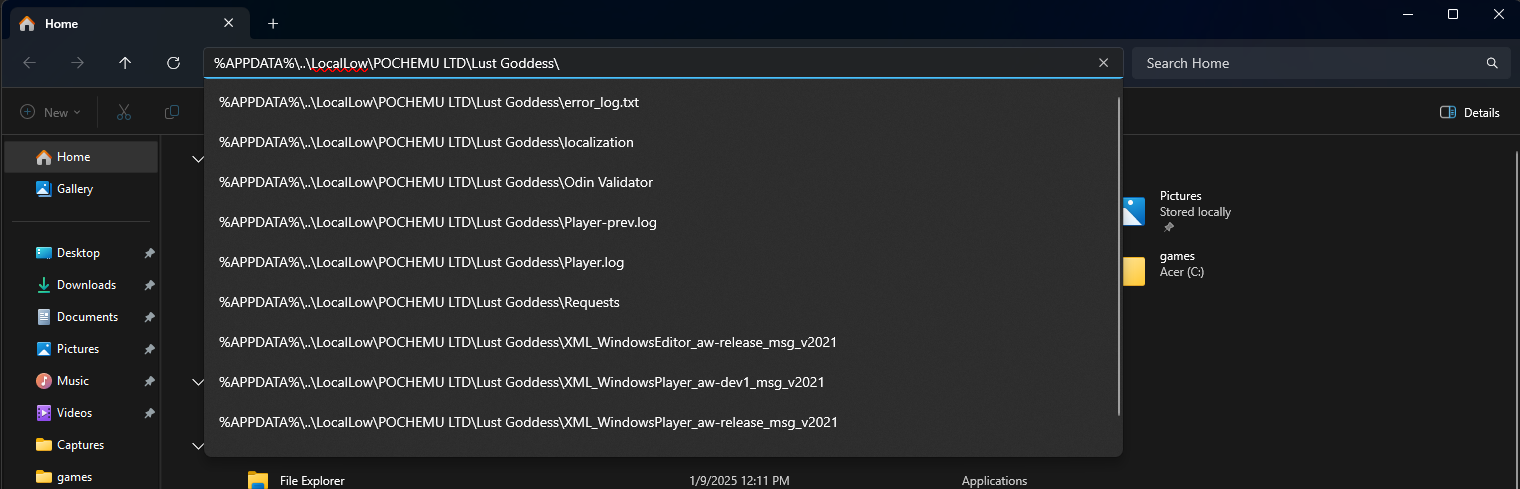
Task: Toggle the Details pane
Action: click(1470, 112)
